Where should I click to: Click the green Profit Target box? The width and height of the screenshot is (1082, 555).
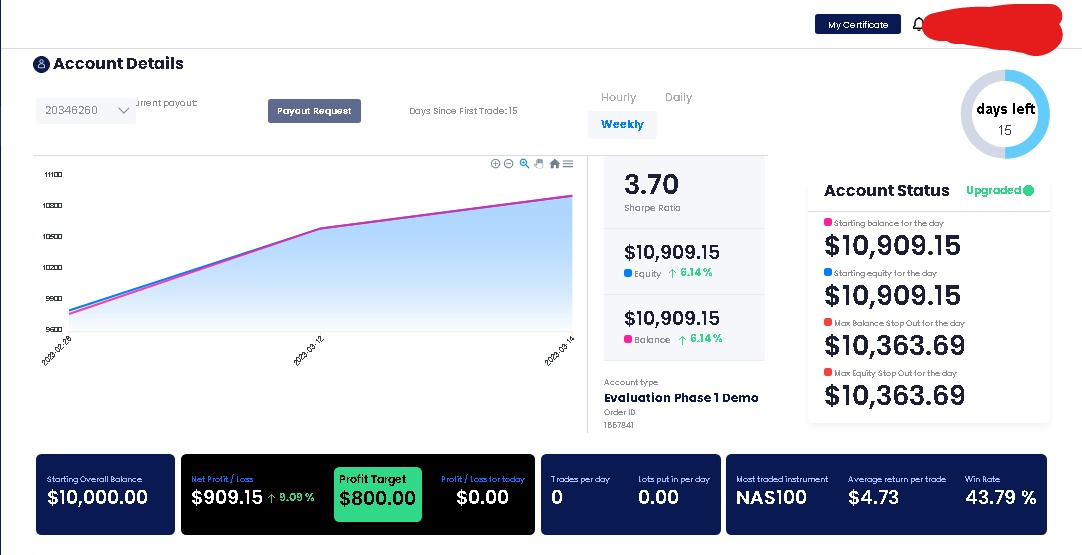377,494
